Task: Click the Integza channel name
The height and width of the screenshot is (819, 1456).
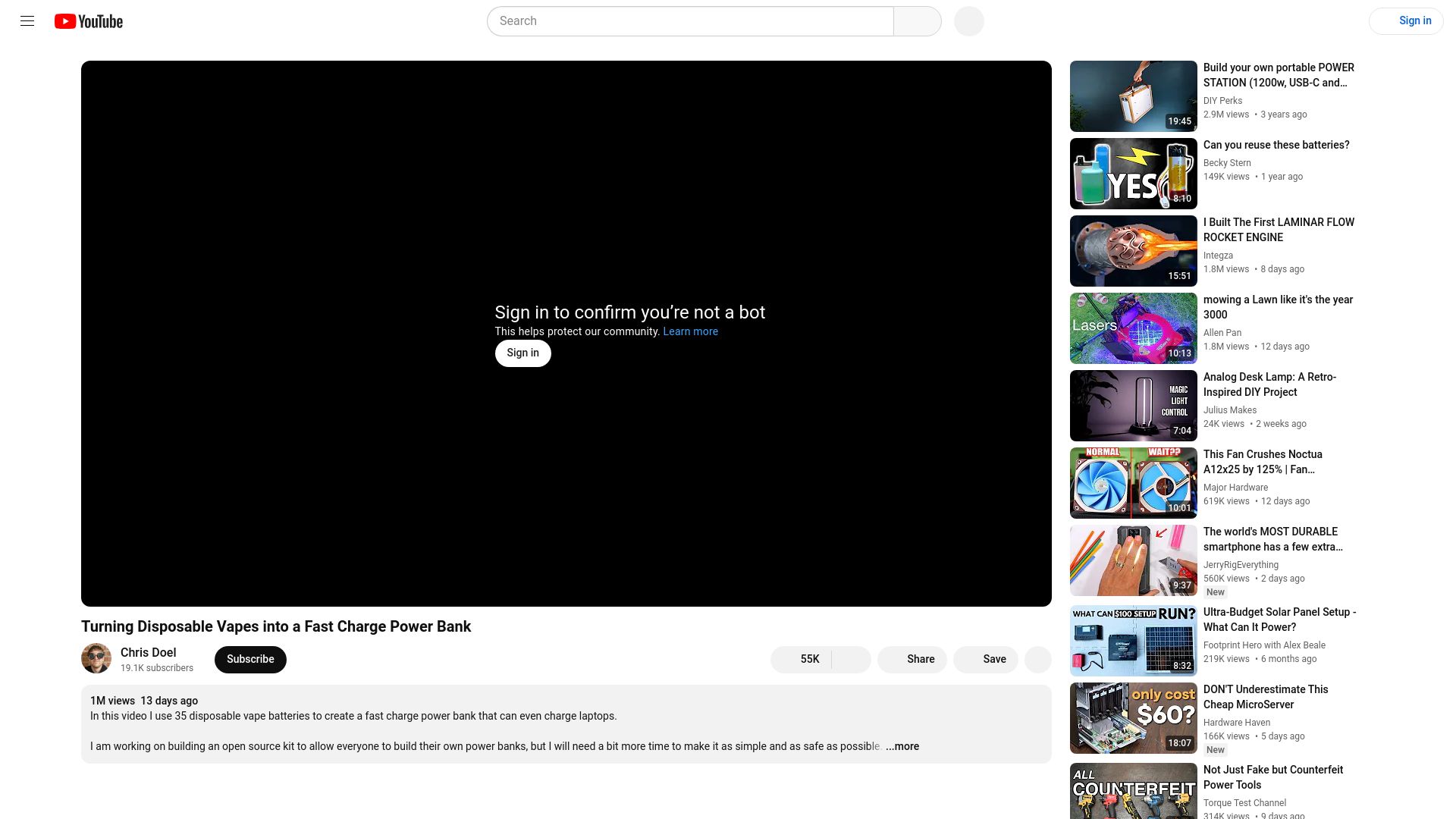Action: tap(1218, 256)
